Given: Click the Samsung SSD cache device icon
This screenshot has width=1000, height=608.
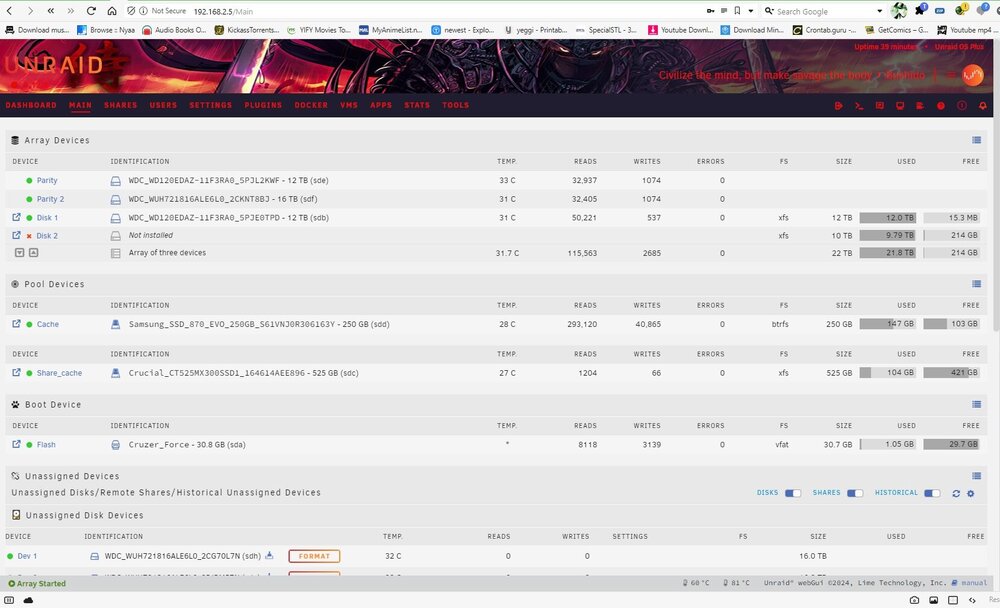Looking at the screenshot, I should (115, 324).
